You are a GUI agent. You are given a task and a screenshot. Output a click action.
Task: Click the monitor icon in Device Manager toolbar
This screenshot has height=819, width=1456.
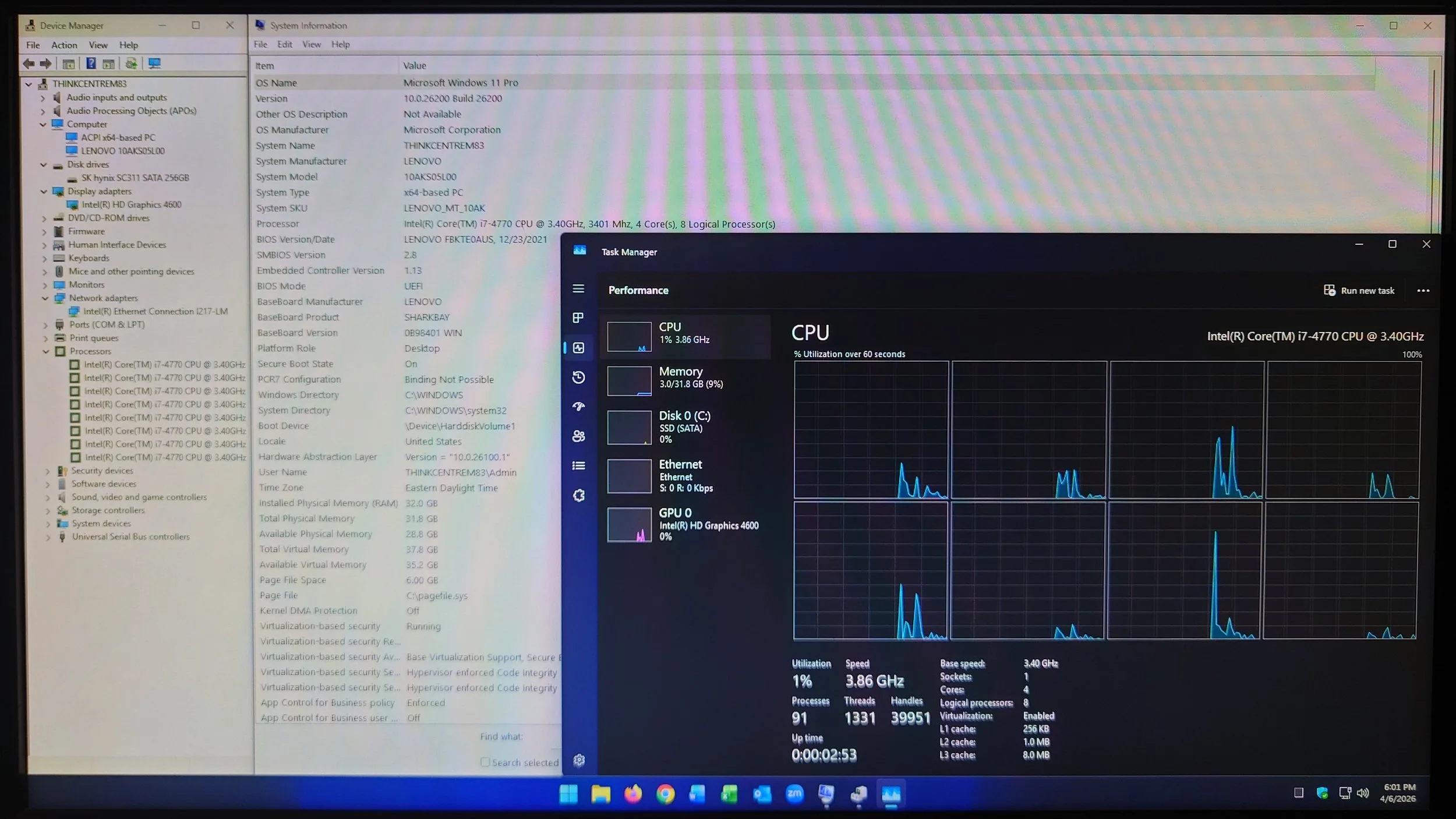(x=154, y=63)
